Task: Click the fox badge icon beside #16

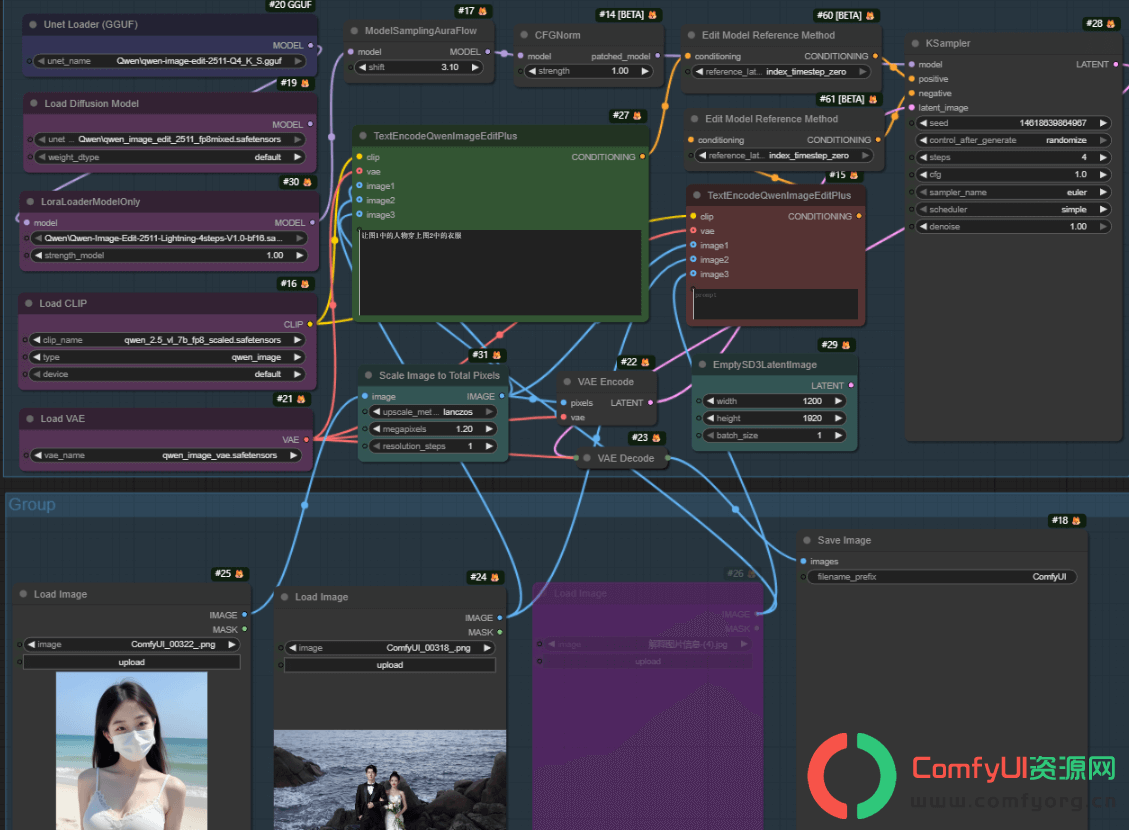Action: [x=305, y=284]
